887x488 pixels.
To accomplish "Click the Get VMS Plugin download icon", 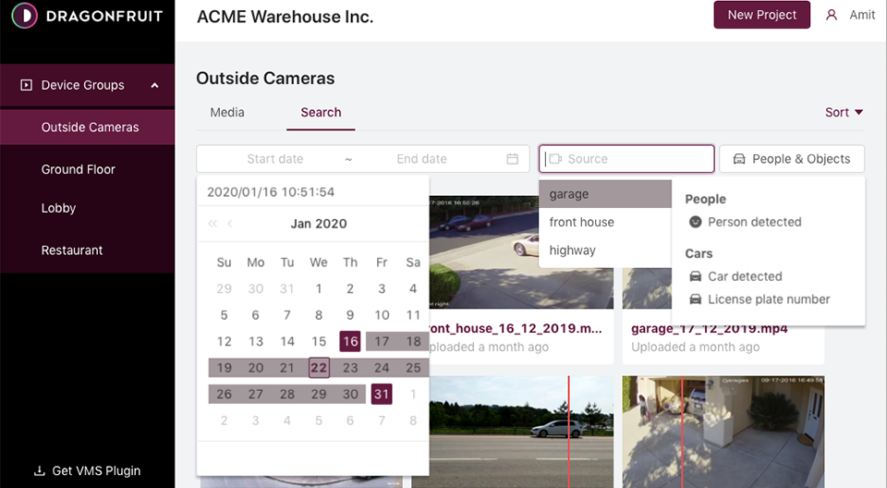I will [39, 471].
